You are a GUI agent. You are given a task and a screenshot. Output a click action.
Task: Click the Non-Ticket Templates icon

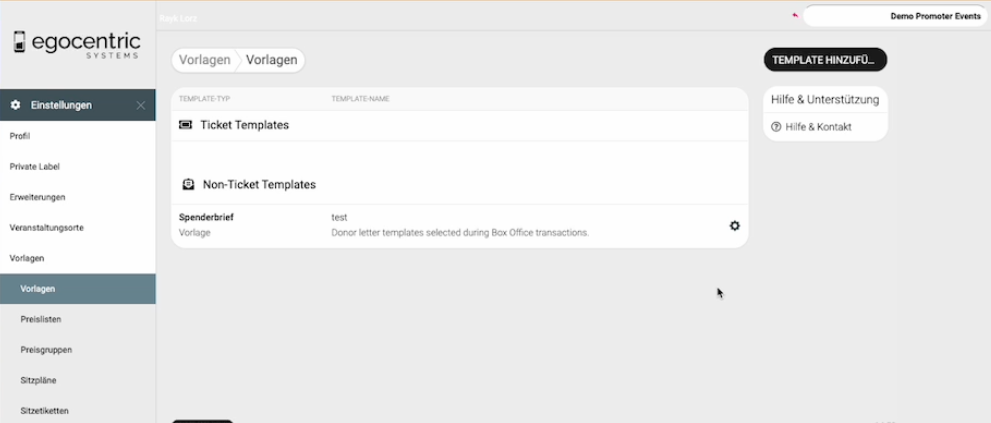[x=188, y=185]
